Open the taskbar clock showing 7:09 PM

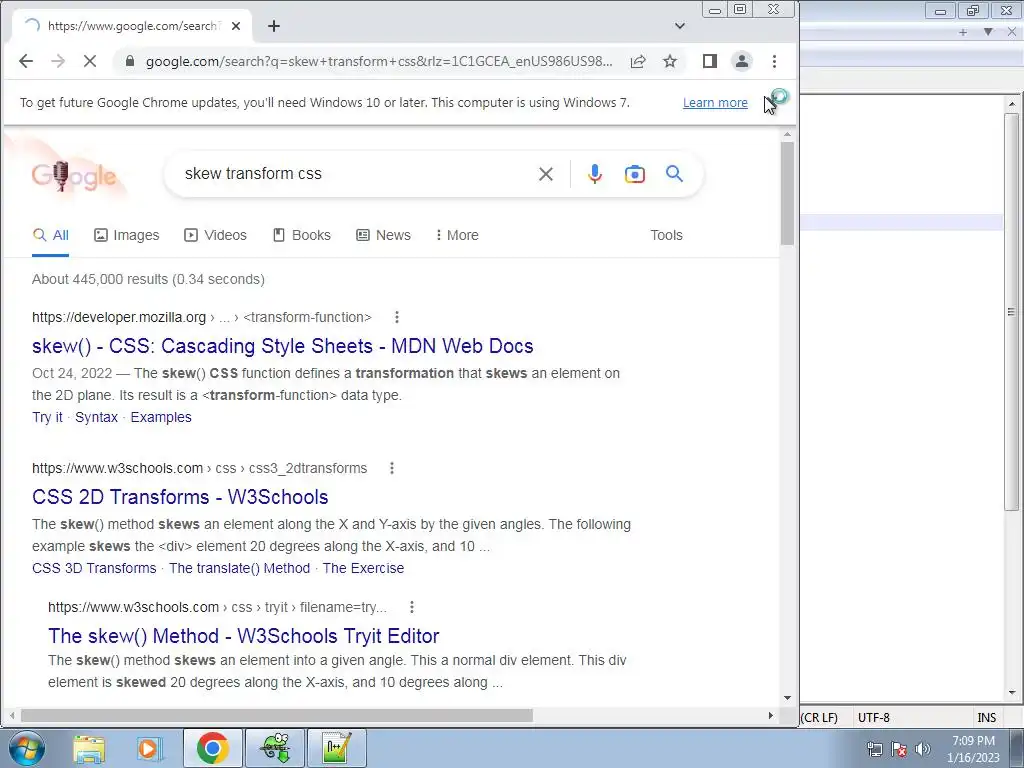tap(973, 749)
